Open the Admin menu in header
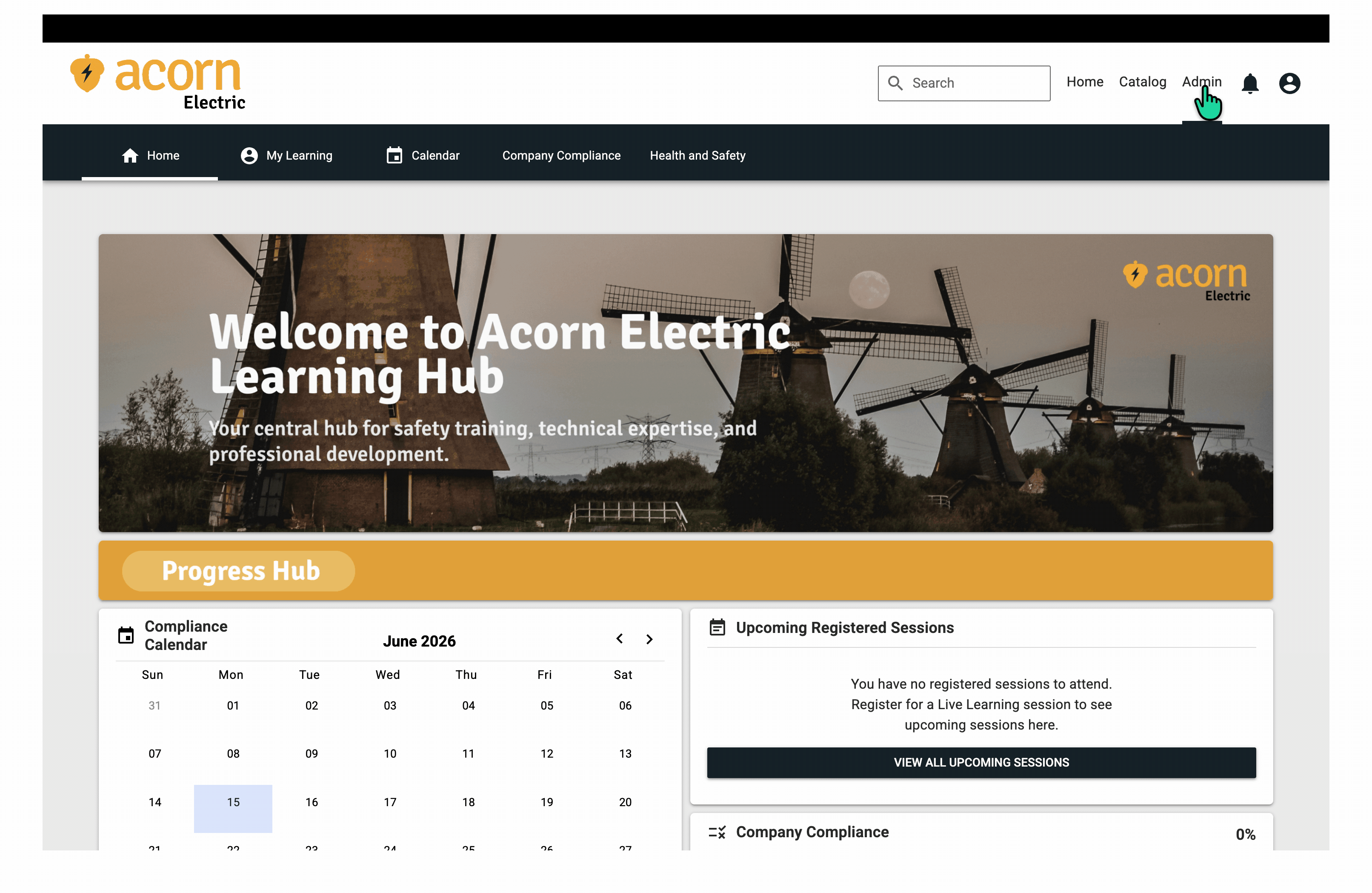Image resolution: width=1372 pixels, height=893 pixels. tap(1201, 82)
